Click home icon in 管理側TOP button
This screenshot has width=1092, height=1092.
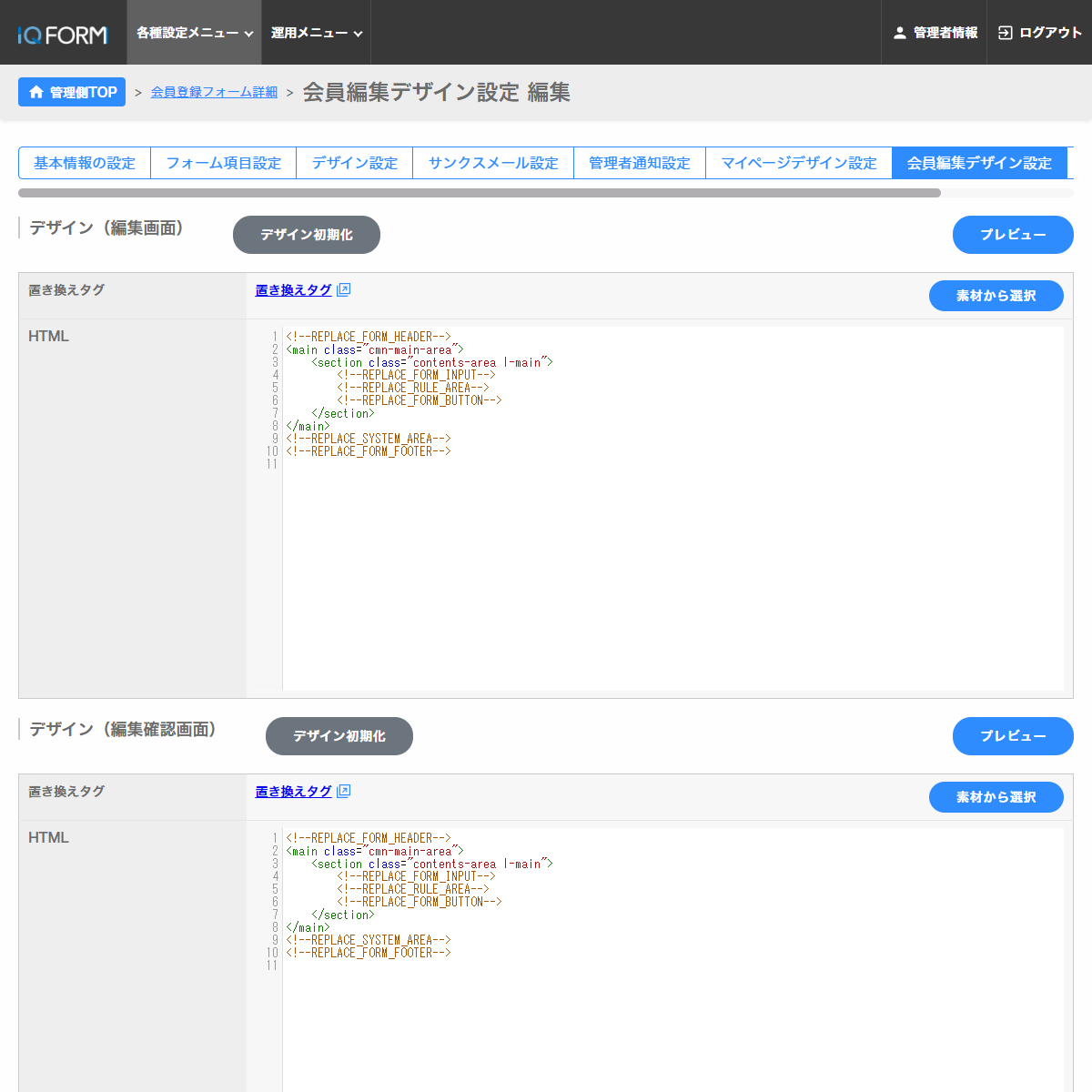pos(36,92)
